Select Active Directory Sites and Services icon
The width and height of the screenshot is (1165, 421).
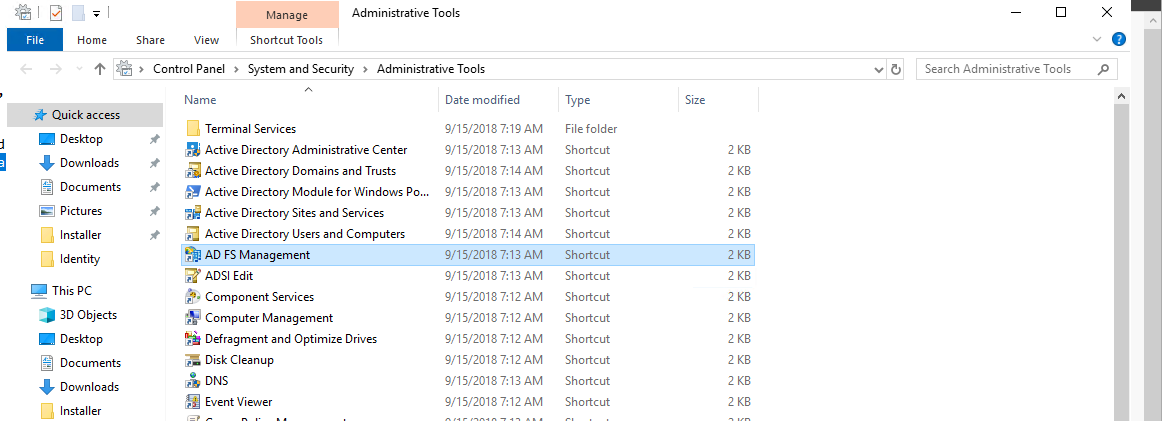tap(193, 212)
